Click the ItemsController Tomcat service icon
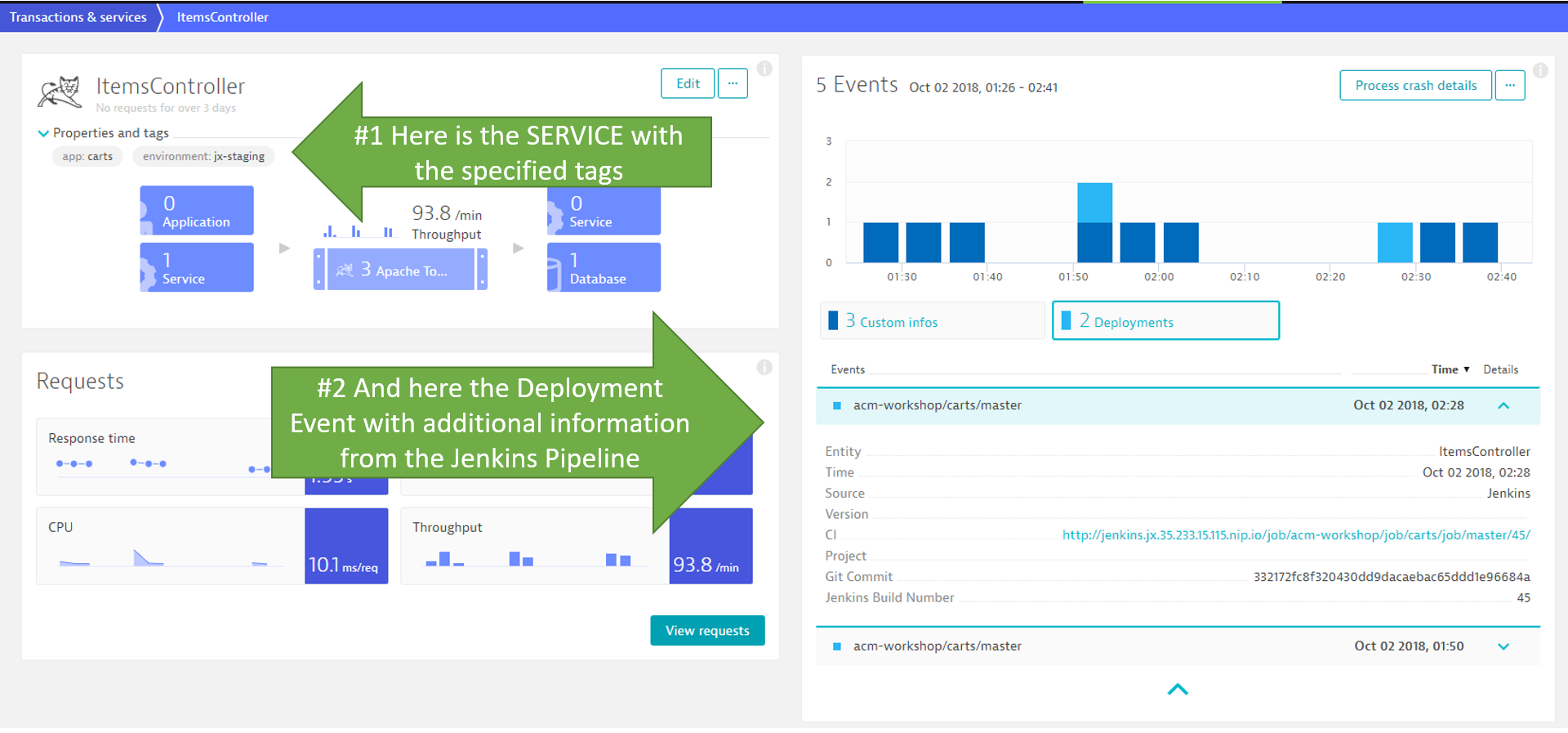This screenshot has width=1568, height=733. [60, 92]
